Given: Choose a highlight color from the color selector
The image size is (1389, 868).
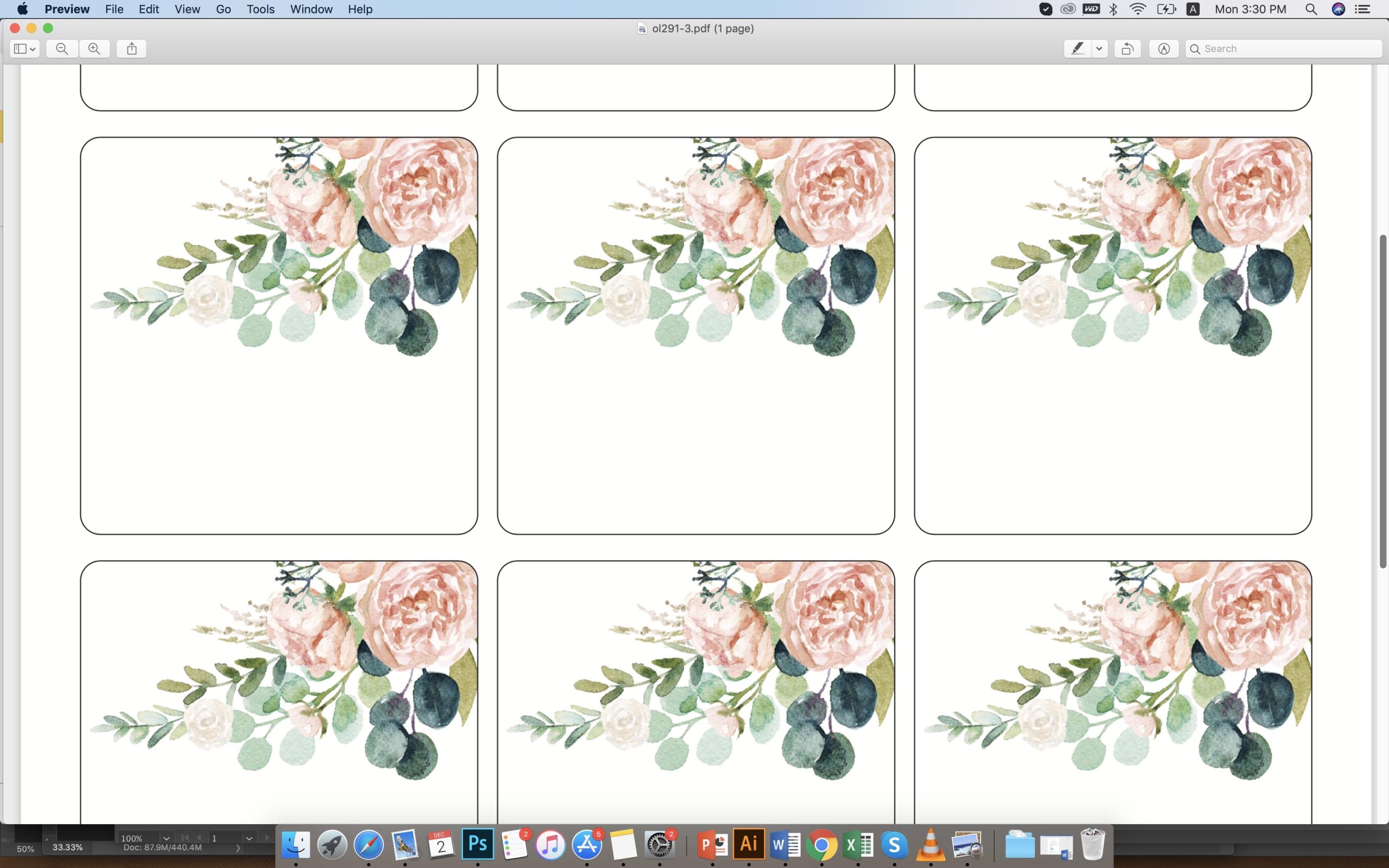Looking at the screenshot, I should pyautogui.click(x=1099, y=48).
